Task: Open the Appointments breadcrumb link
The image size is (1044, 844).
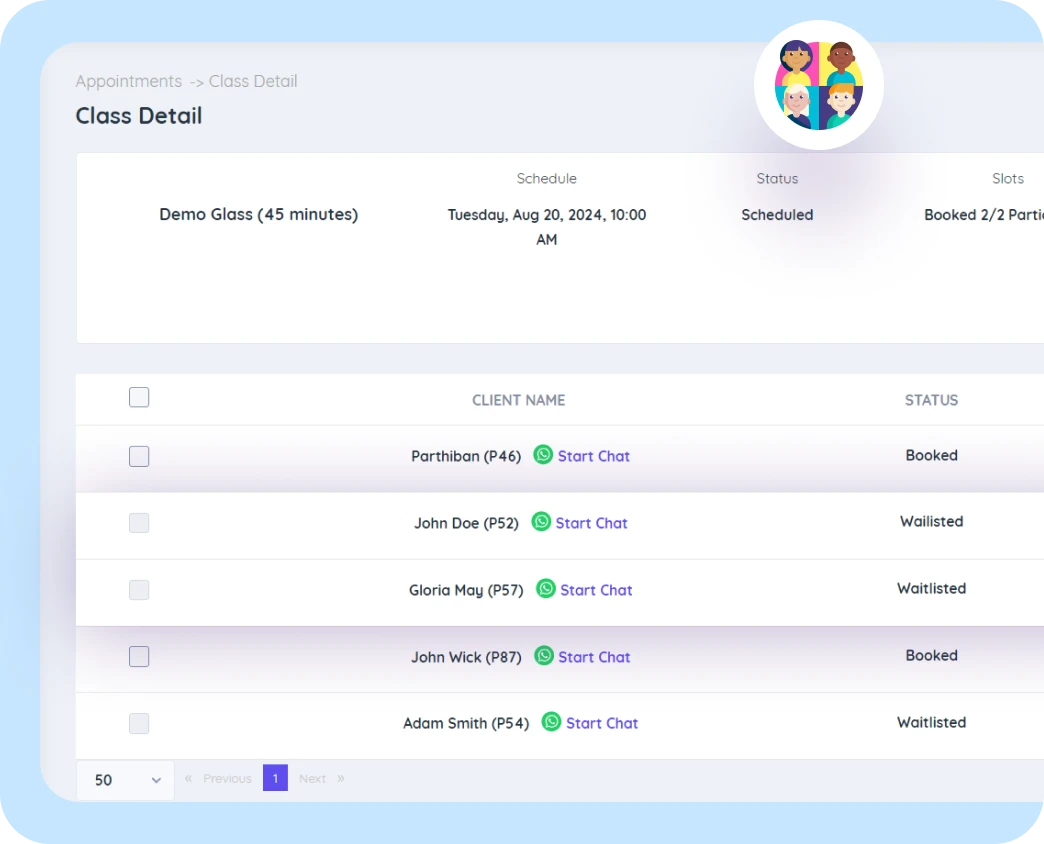Action: point(129,81)
